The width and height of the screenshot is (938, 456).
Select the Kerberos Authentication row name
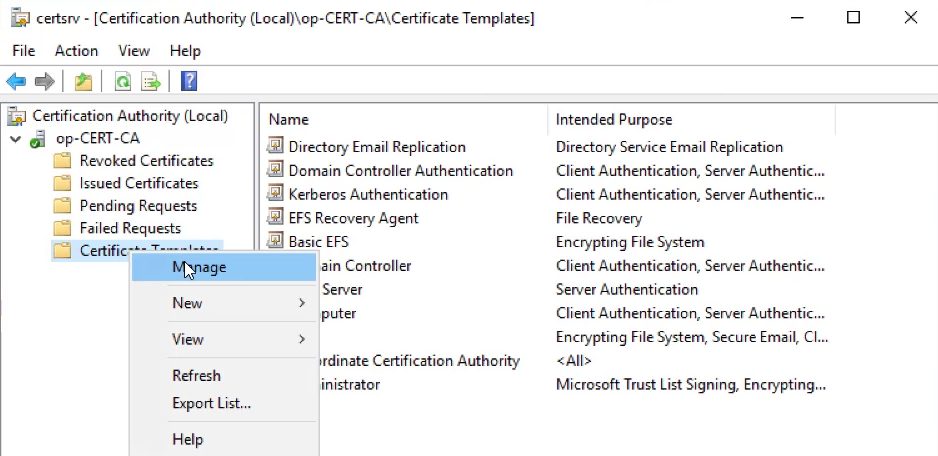point(368,194)
